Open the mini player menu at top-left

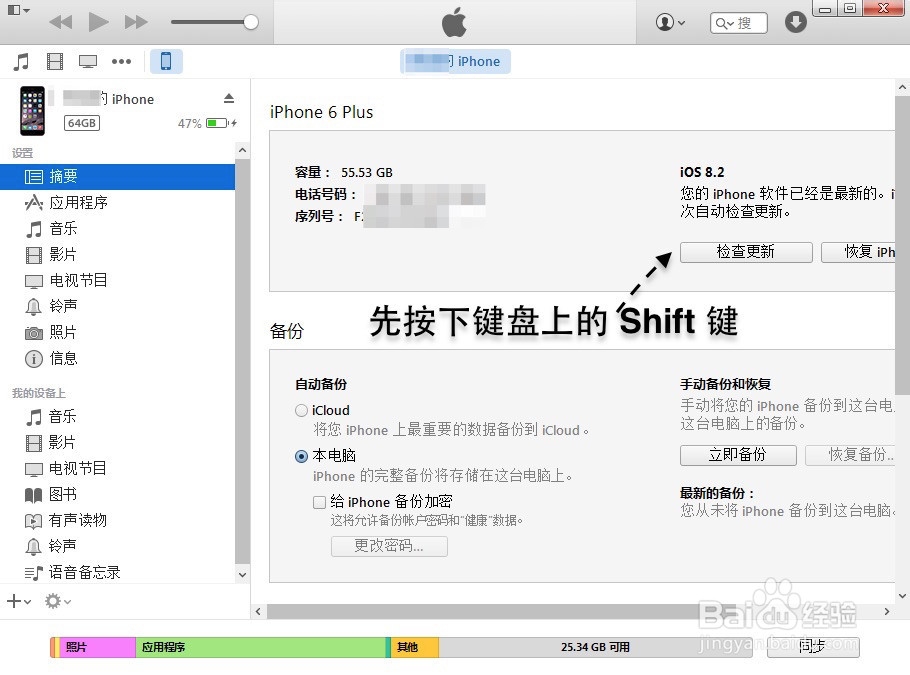point(19,10)
